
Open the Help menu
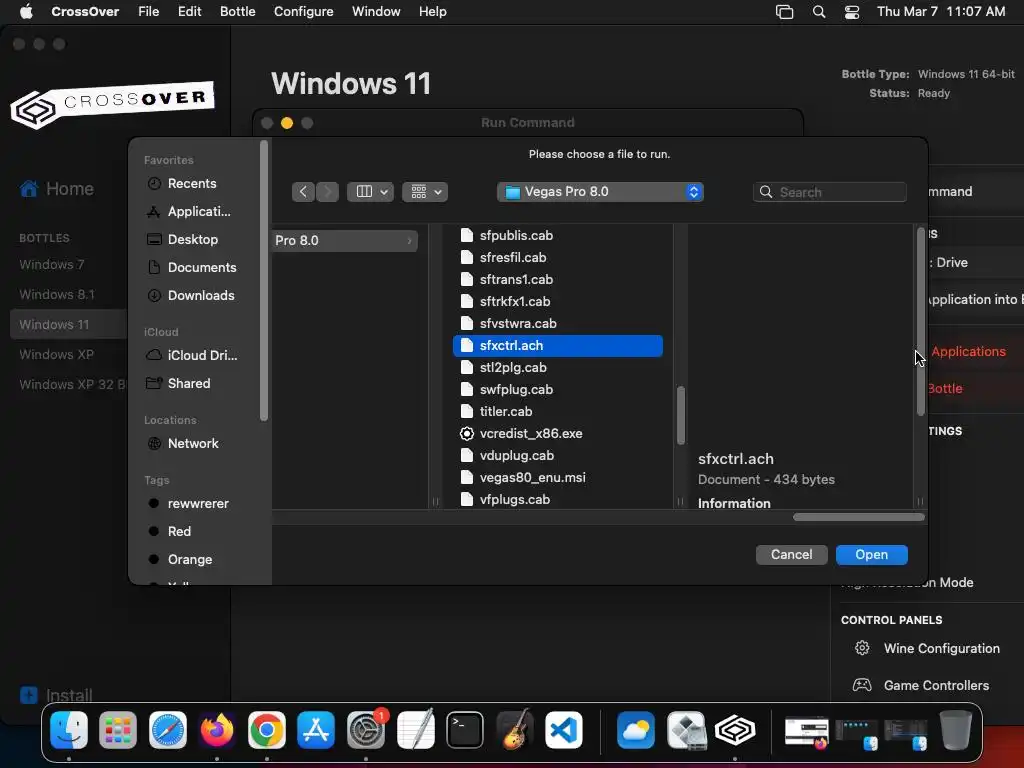pos(433,12)
